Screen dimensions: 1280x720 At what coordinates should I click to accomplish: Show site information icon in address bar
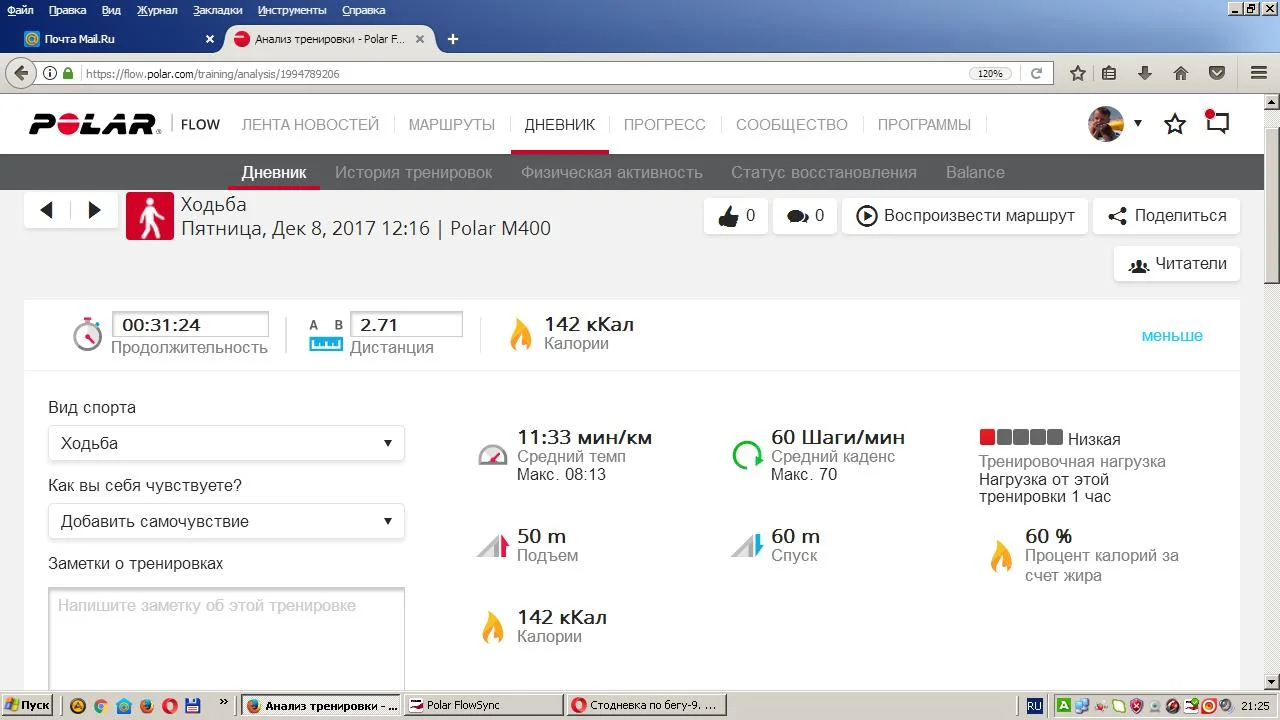pos(49,73)
